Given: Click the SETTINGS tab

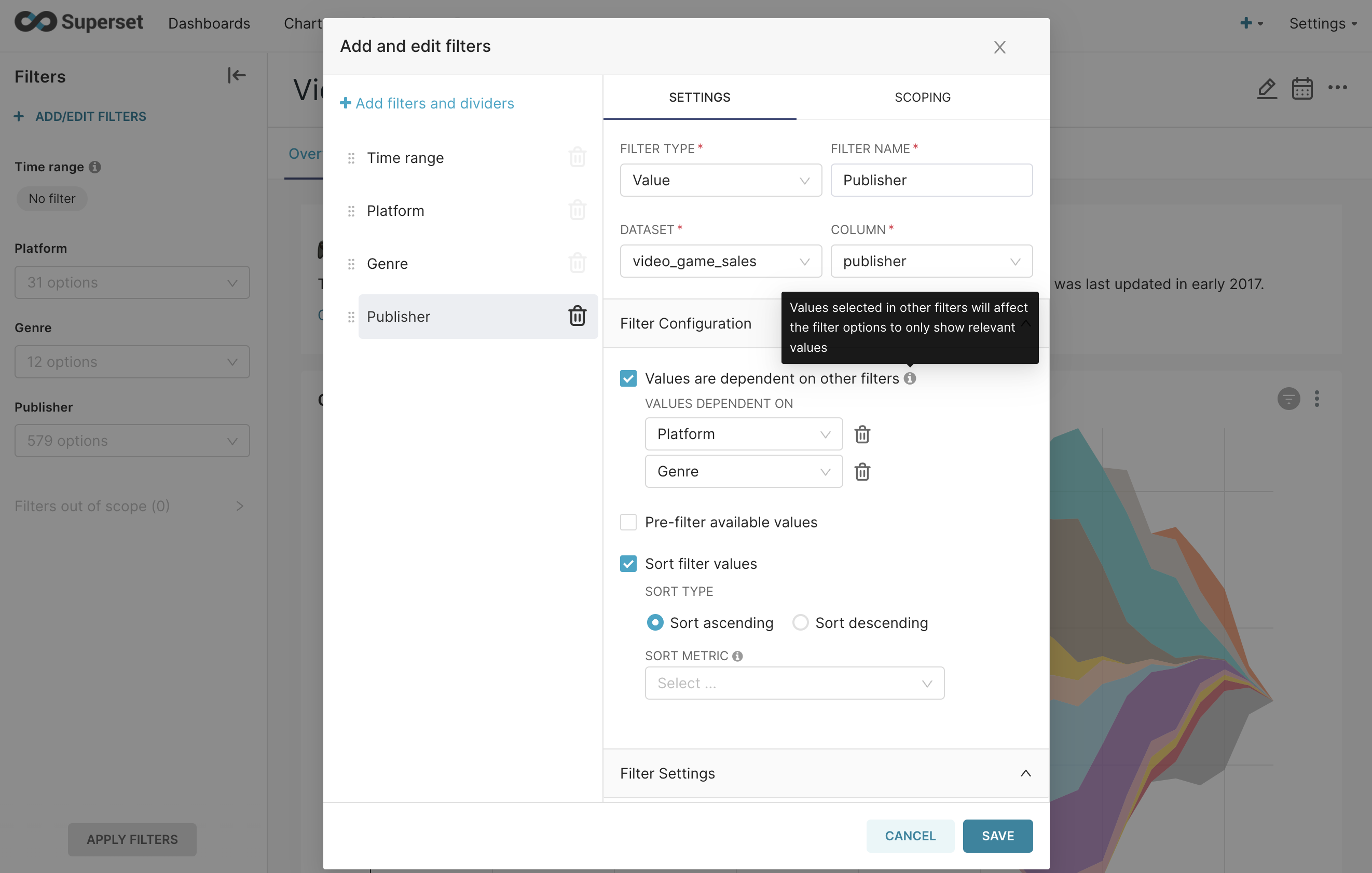Looking at the screenshot, I should pos(700,97).
